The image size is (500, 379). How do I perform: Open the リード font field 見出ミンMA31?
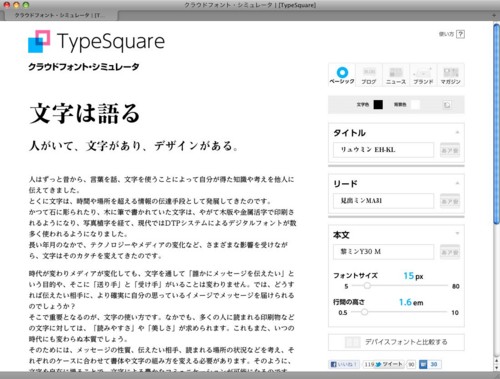point(383,201)
